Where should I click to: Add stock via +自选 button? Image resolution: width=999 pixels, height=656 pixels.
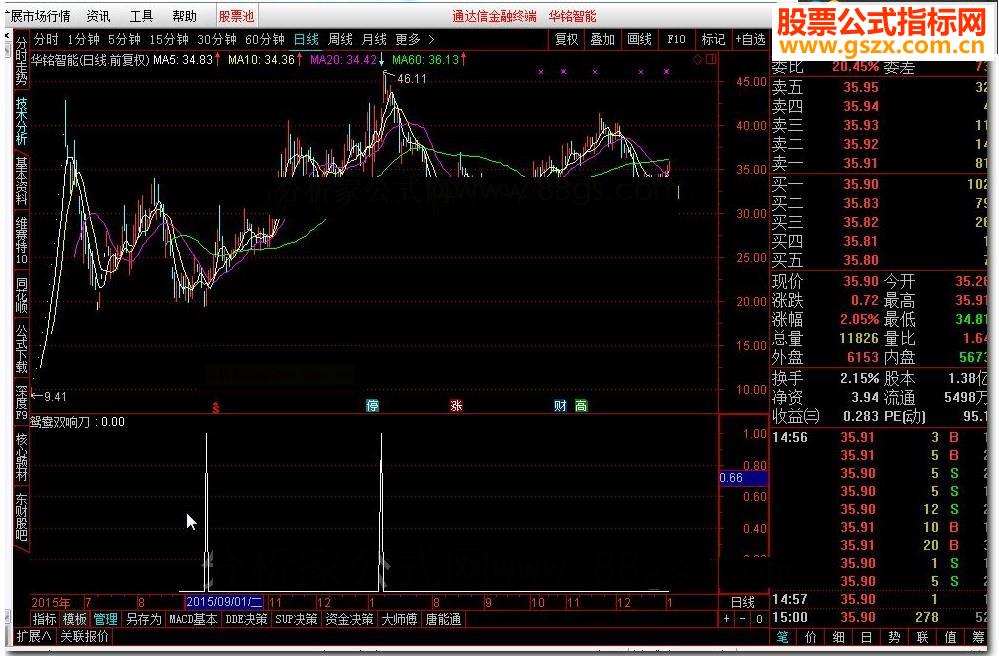pos(750,39)
